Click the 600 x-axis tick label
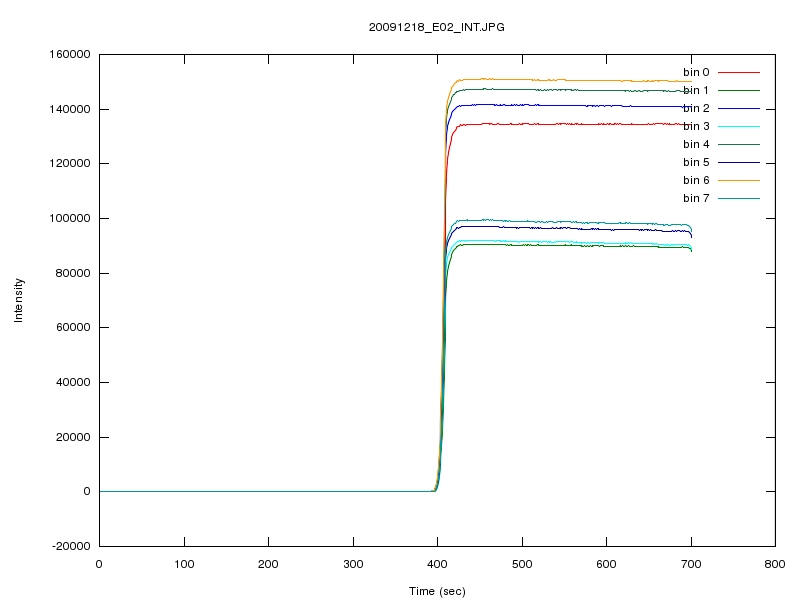800x600 pixels. (606, 564)
